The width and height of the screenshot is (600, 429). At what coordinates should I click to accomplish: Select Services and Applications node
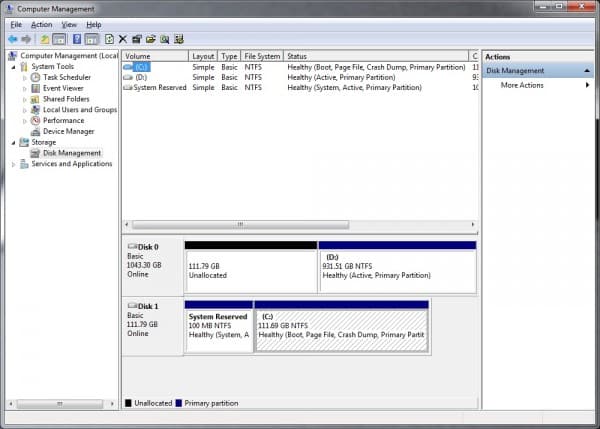coord(72,164)
